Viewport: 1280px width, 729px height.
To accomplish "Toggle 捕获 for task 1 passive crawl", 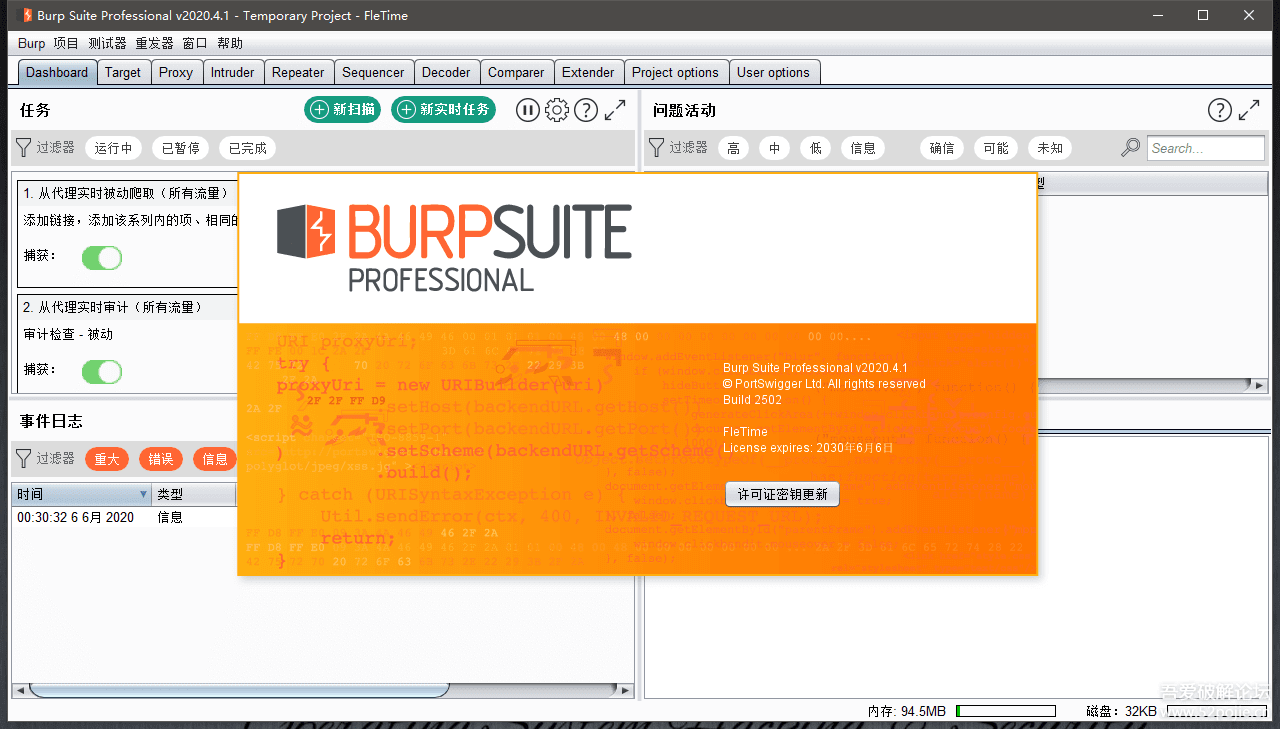I will 102,258.
